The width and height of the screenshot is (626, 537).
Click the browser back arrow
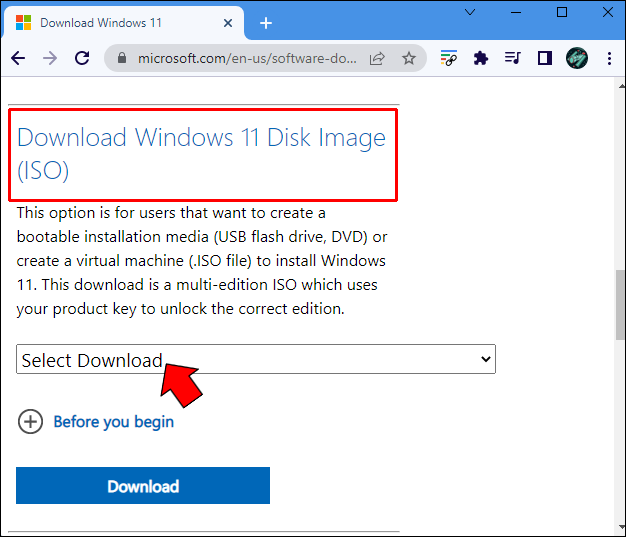[17, 58]
